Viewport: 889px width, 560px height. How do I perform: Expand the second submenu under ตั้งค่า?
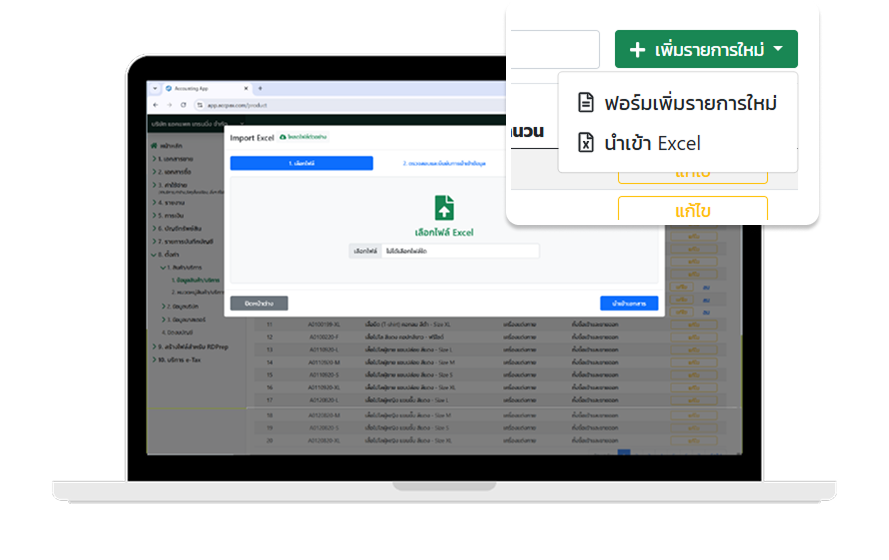click(x=180, y=306)
